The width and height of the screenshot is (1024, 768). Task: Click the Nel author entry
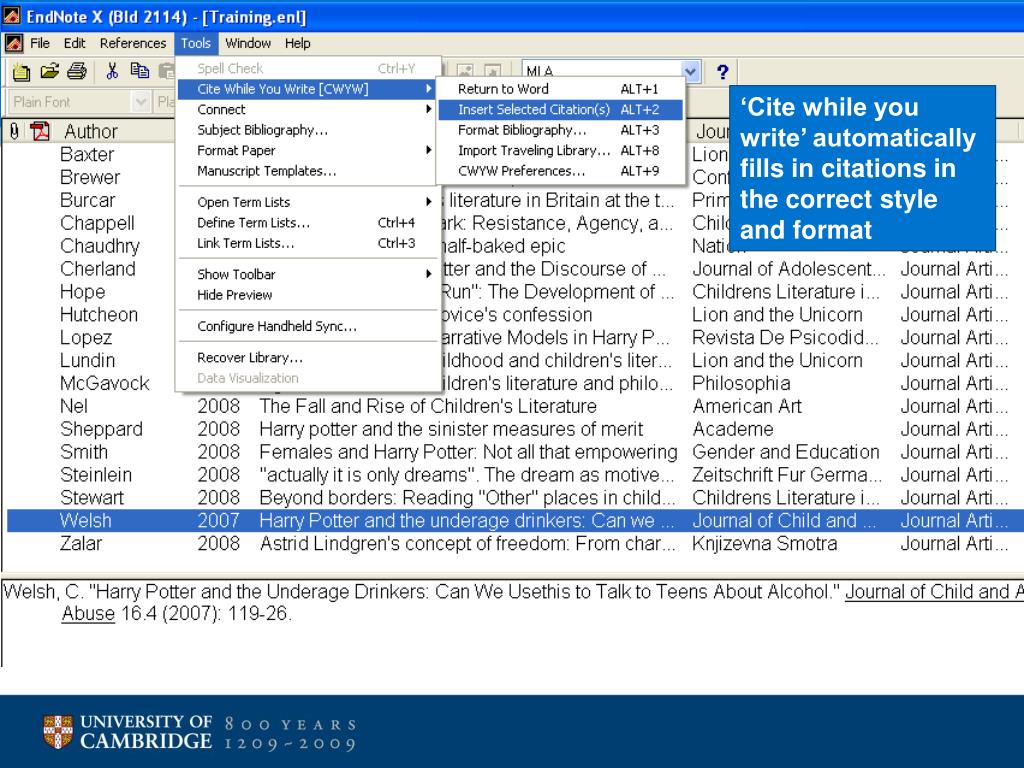point(74,406)
